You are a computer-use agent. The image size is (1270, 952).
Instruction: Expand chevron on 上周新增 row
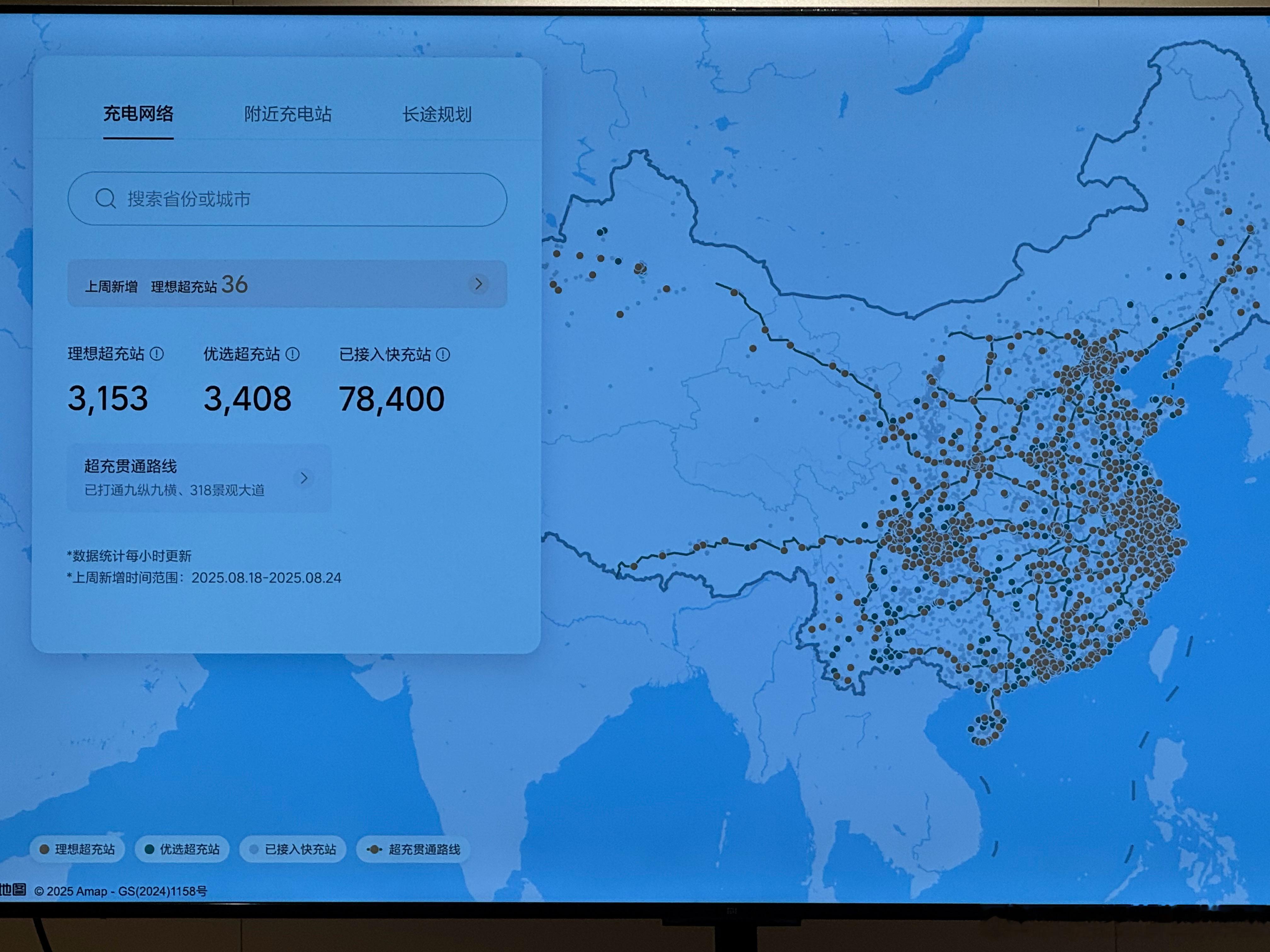[x=478, y=284]
